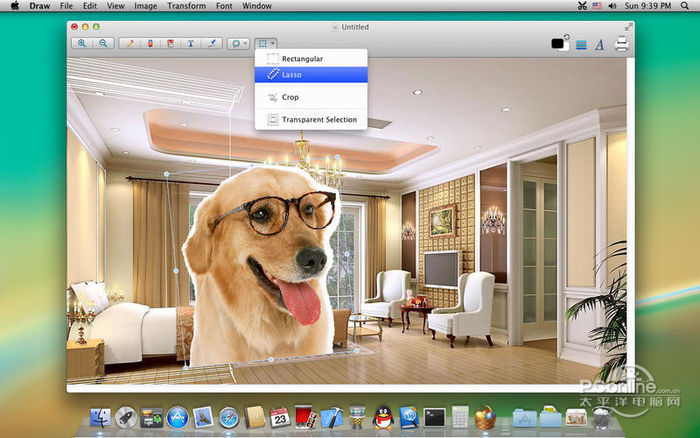Swap foreground and background colors arrow
The image size is (700, 438).
pyautogui.click(x=567, y=37)
